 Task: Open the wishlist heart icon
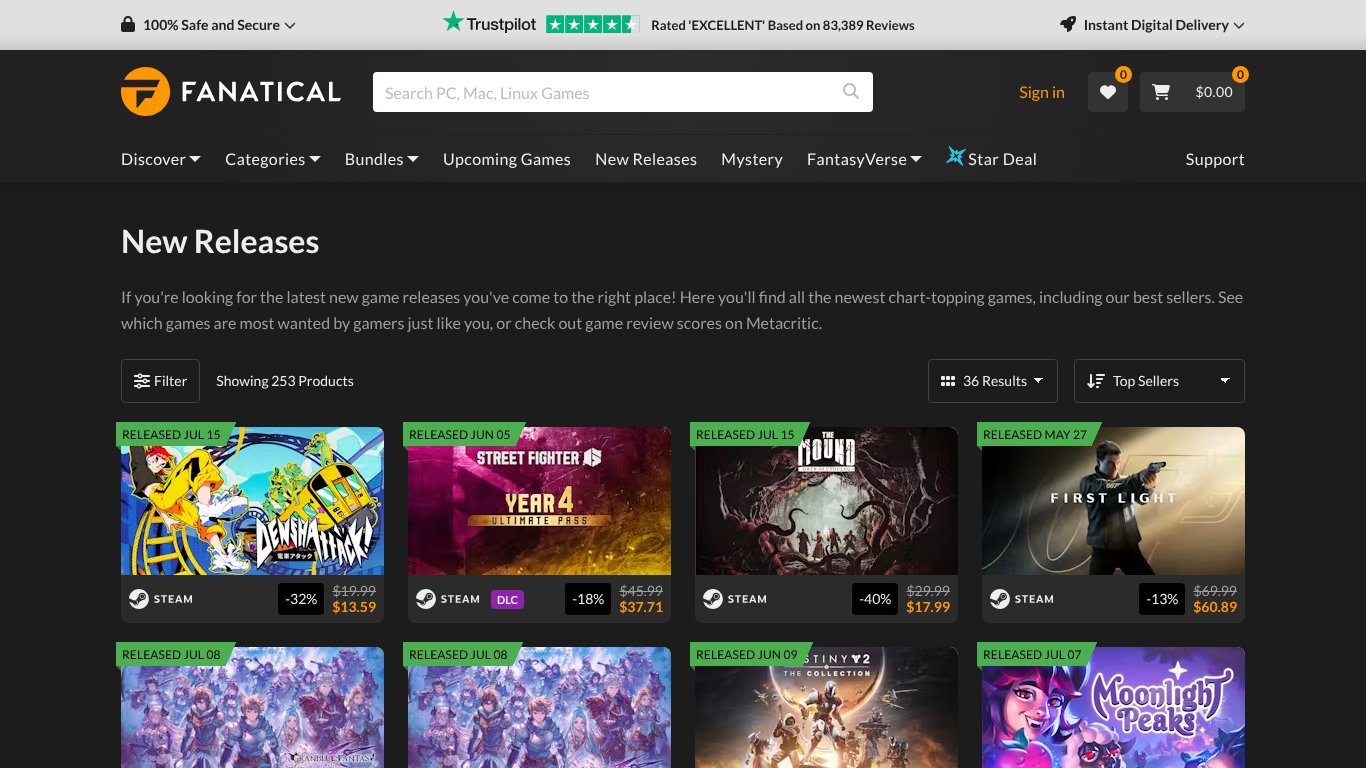pyautogui.click(x=1108, y=92)
